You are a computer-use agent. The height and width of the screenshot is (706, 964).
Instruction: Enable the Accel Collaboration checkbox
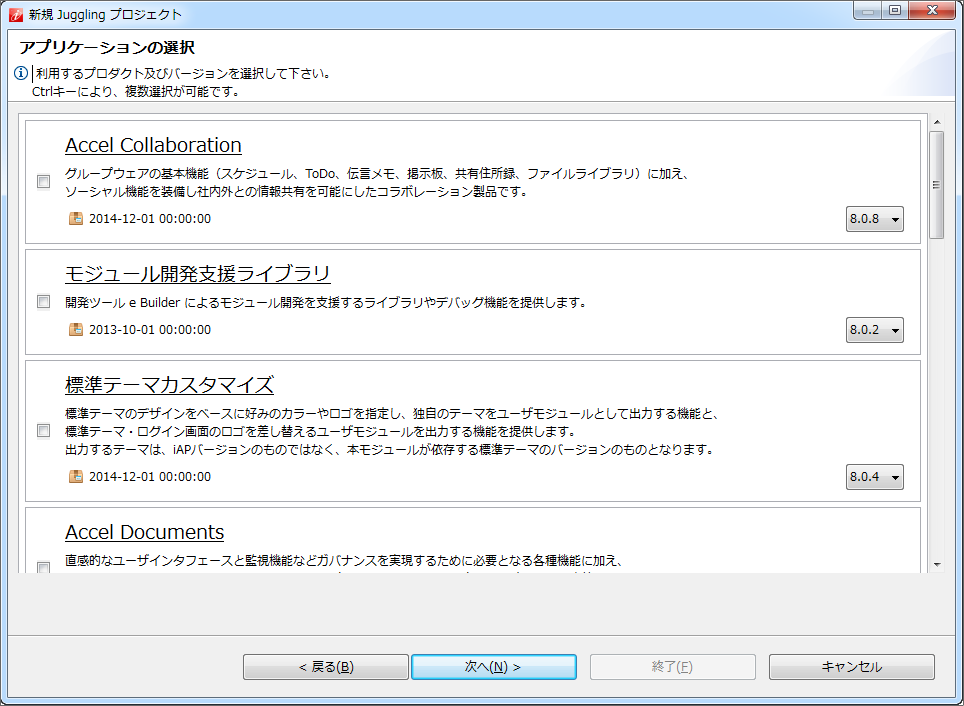coord(44,181)
